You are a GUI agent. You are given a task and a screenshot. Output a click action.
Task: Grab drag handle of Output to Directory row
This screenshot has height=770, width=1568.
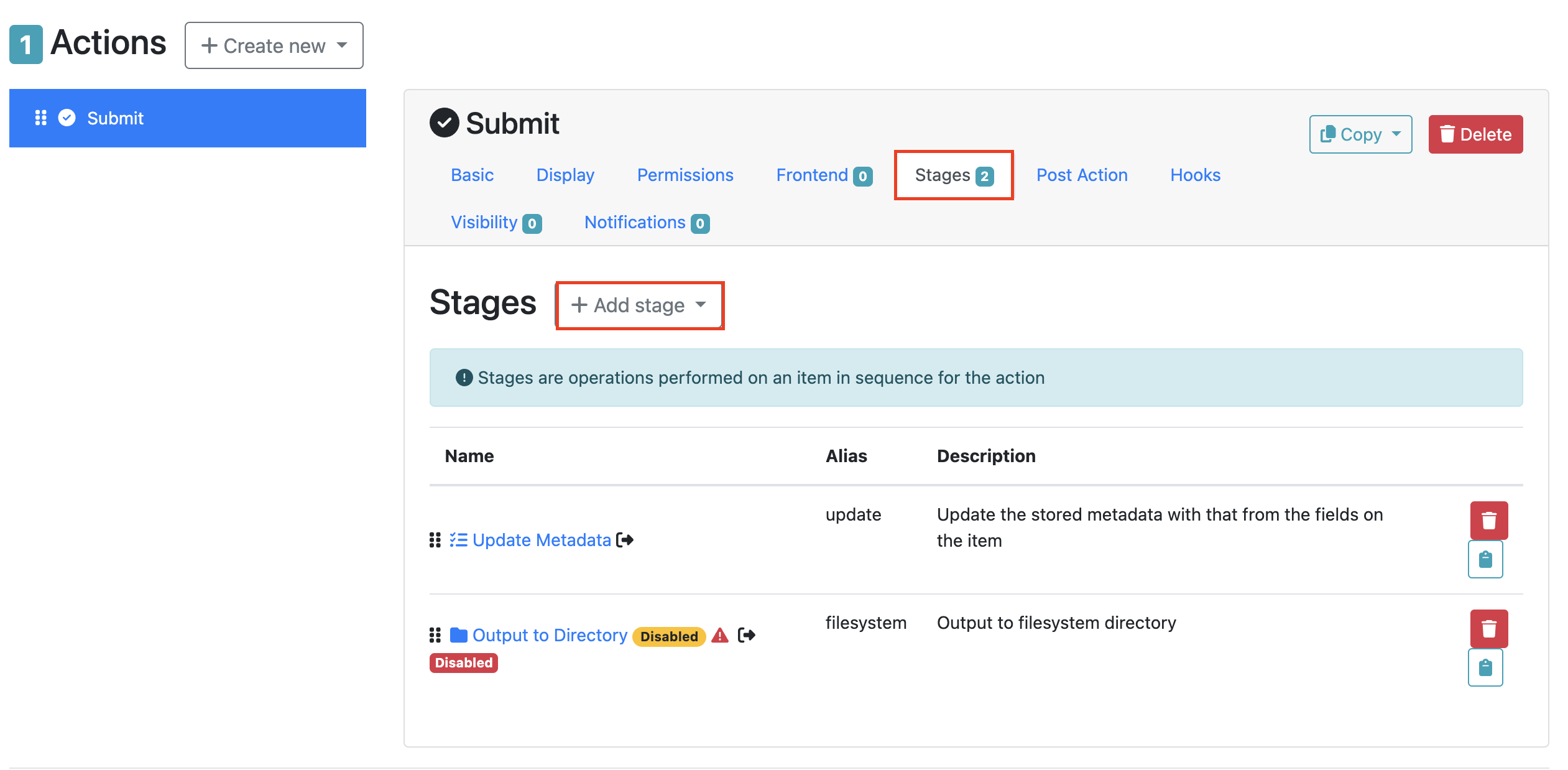point(435,635)
